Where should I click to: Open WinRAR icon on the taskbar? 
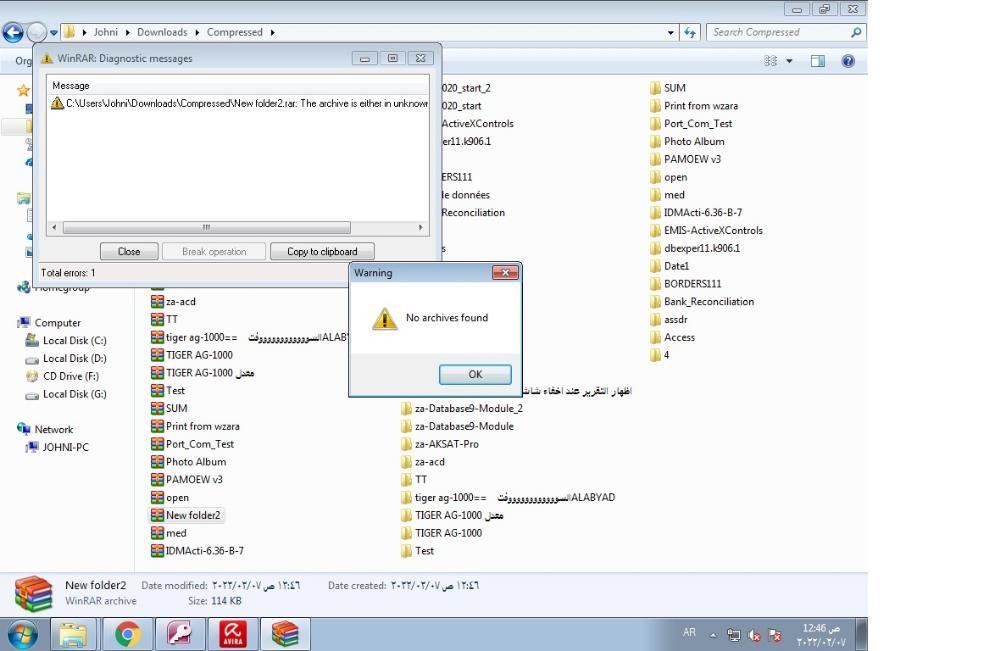285,634
